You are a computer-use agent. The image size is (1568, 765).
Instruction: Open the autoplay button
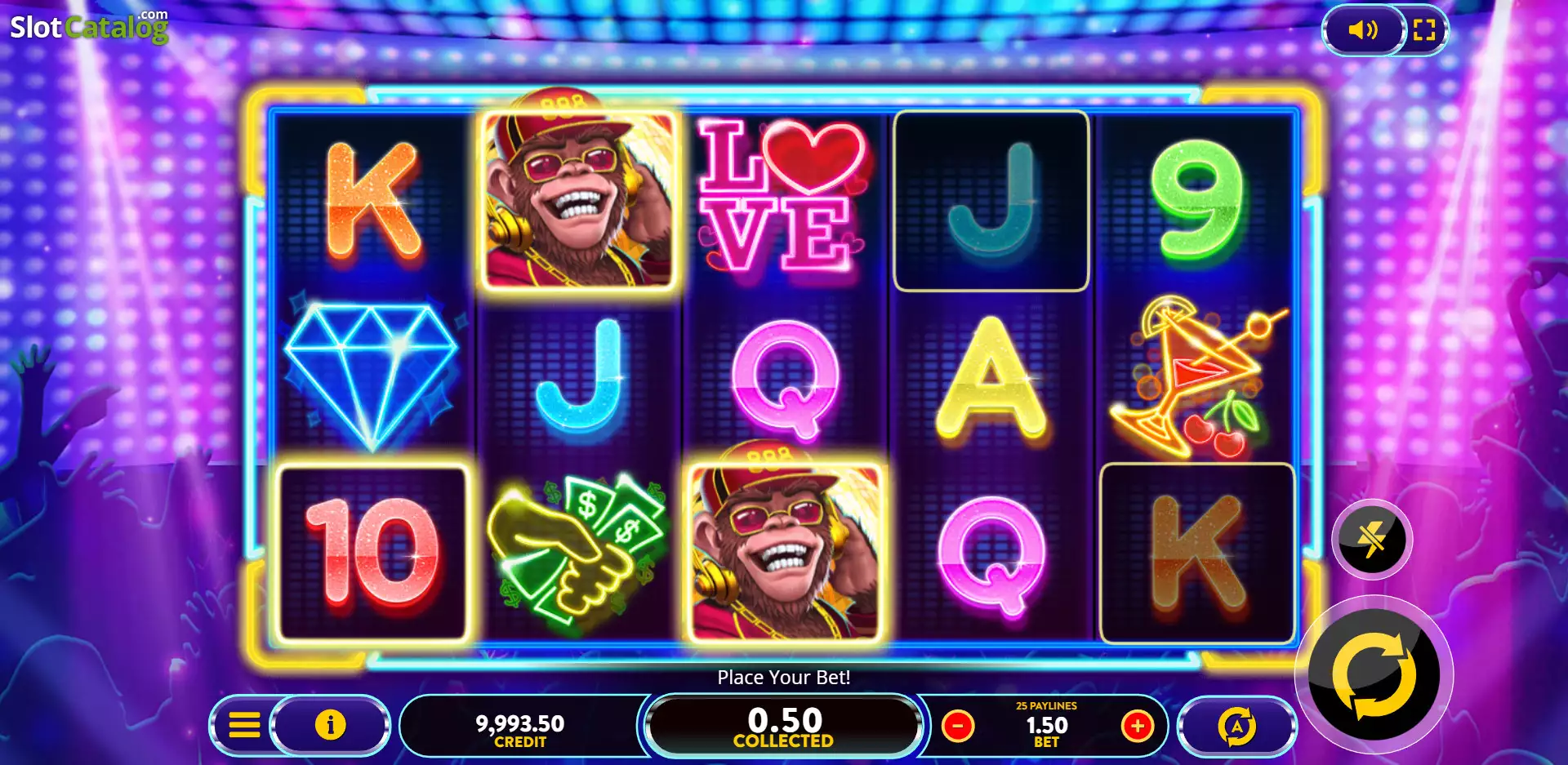coord(1237,726)
